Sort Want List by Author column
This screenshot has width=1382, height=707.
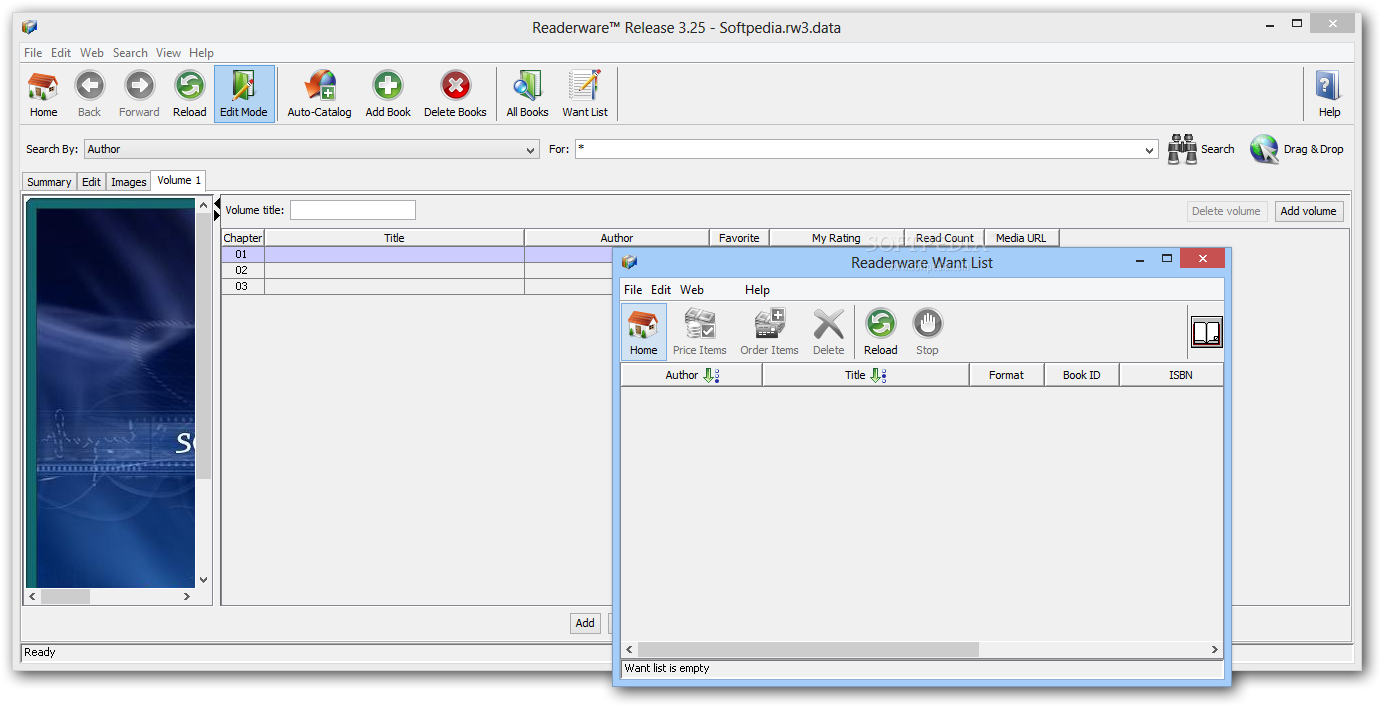691,375
